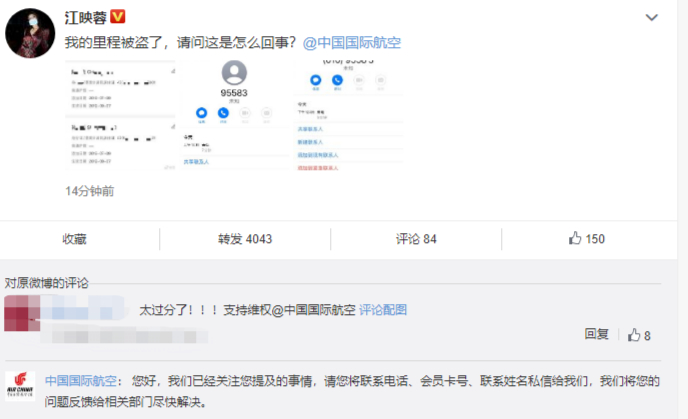Like the comment with 8 likes
The height and width of the screenshot is (419, 688).
pos(639,335)
